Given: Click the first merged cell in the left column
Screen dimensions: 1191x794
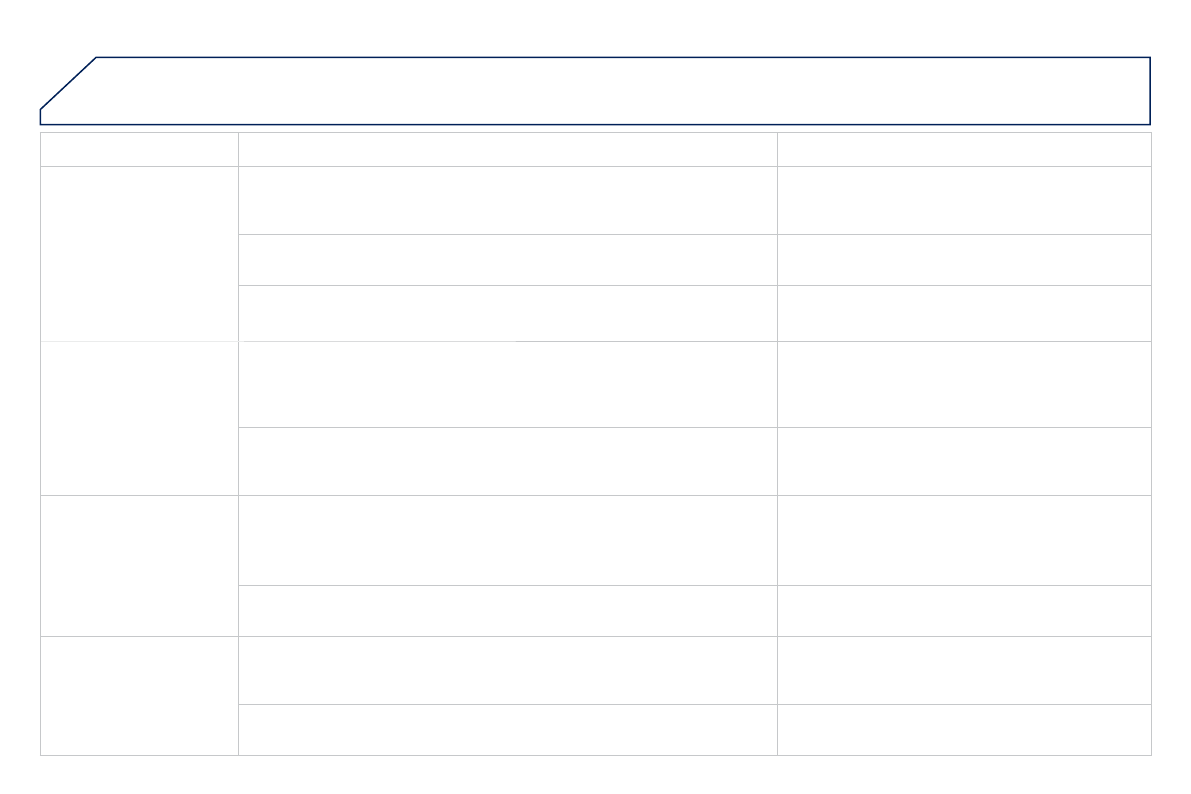Looking at the screenshot, I should click(139, 253).
